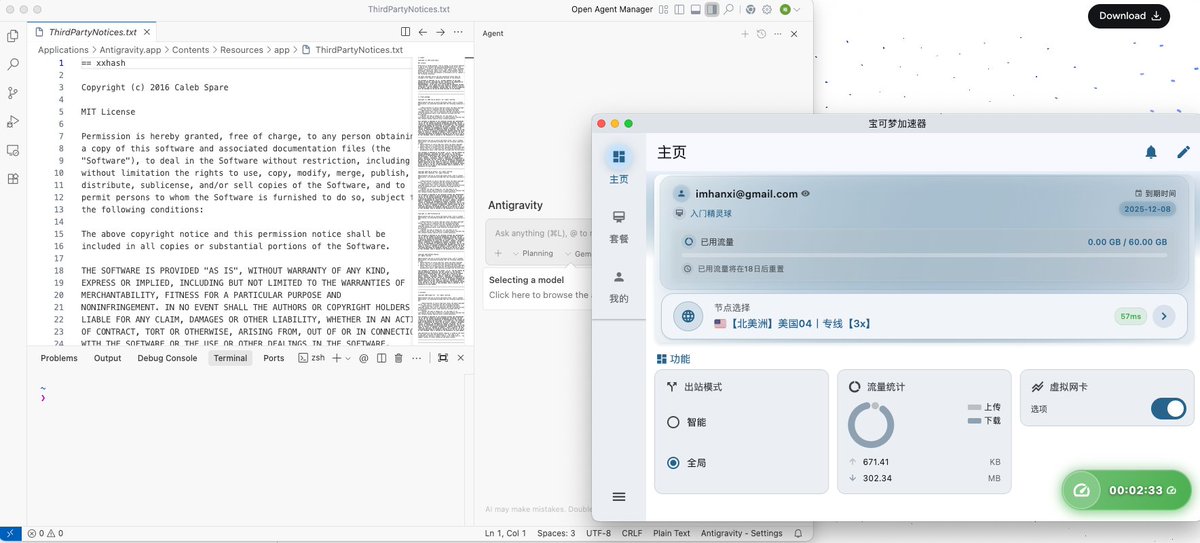The image size is (1200, 543).
Task: Close the Agent panel
Action: pos(794,34)
